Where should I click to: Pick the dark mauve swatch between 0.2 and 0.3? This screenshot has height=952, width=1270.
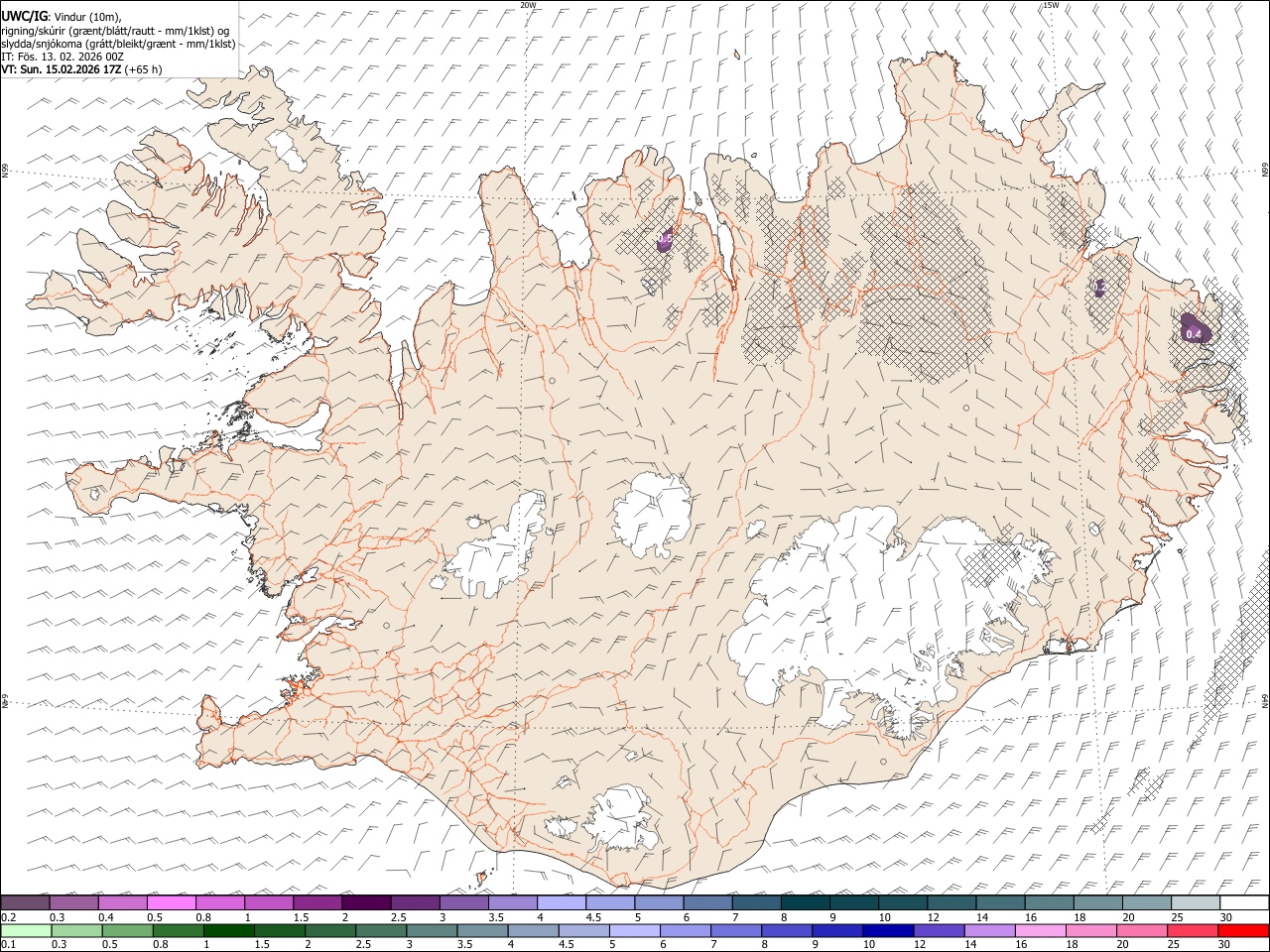(x=25, y=902)
